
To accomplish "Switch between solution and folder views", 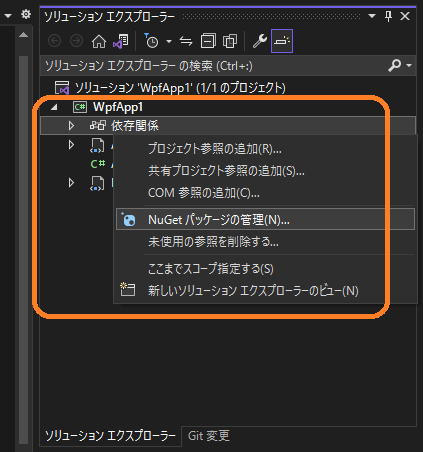I will [x=121, y=41].
